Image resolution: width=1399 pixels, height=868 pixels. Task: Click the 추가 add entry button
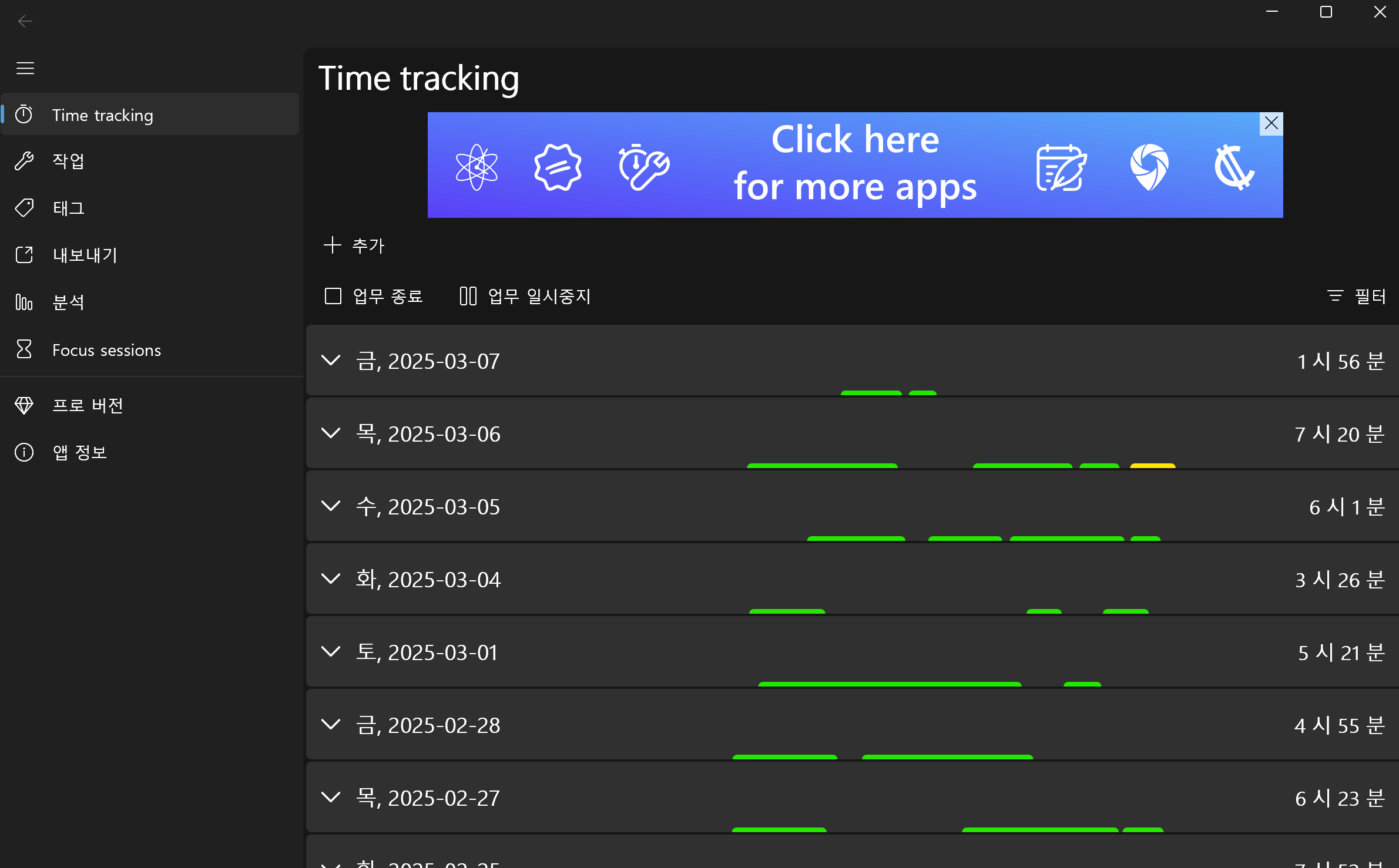point(354,245)
